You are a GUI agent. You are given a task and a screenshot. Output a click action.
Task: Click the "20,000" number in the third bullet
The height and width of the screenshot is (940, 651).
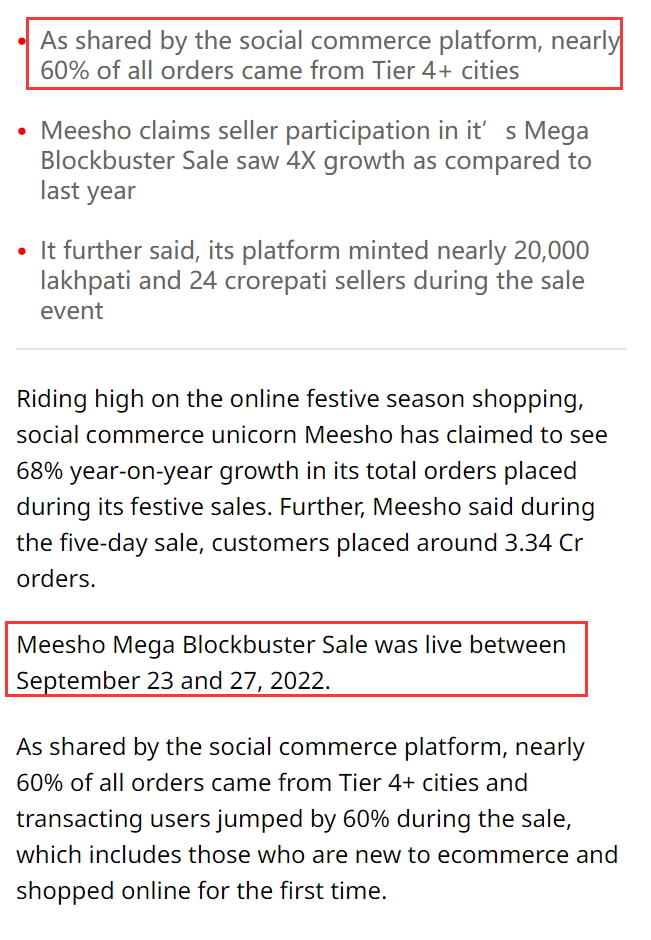[x=551, y=251]
